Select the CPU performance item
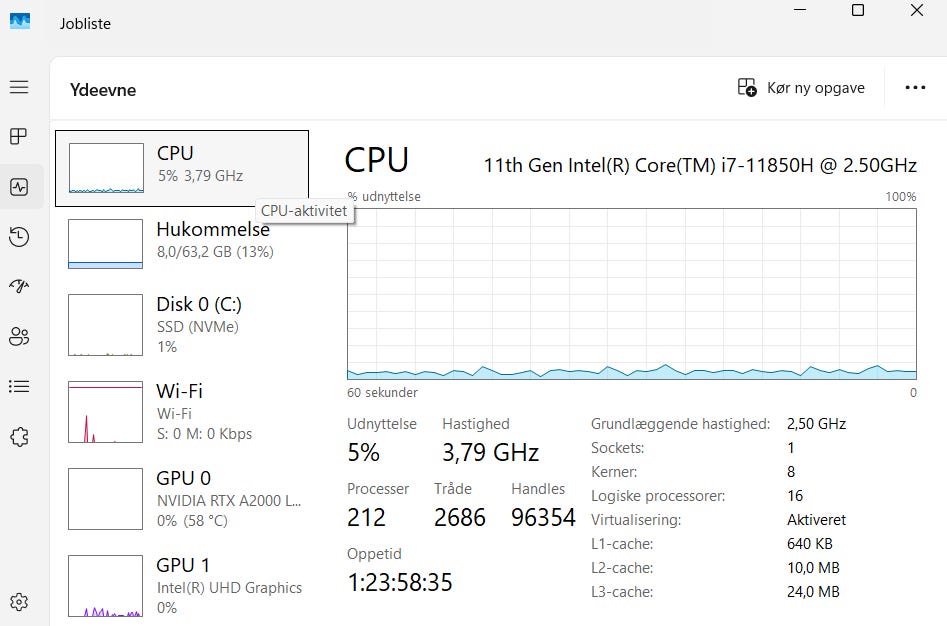The image size is (947, 626). (x=182, y=168)
